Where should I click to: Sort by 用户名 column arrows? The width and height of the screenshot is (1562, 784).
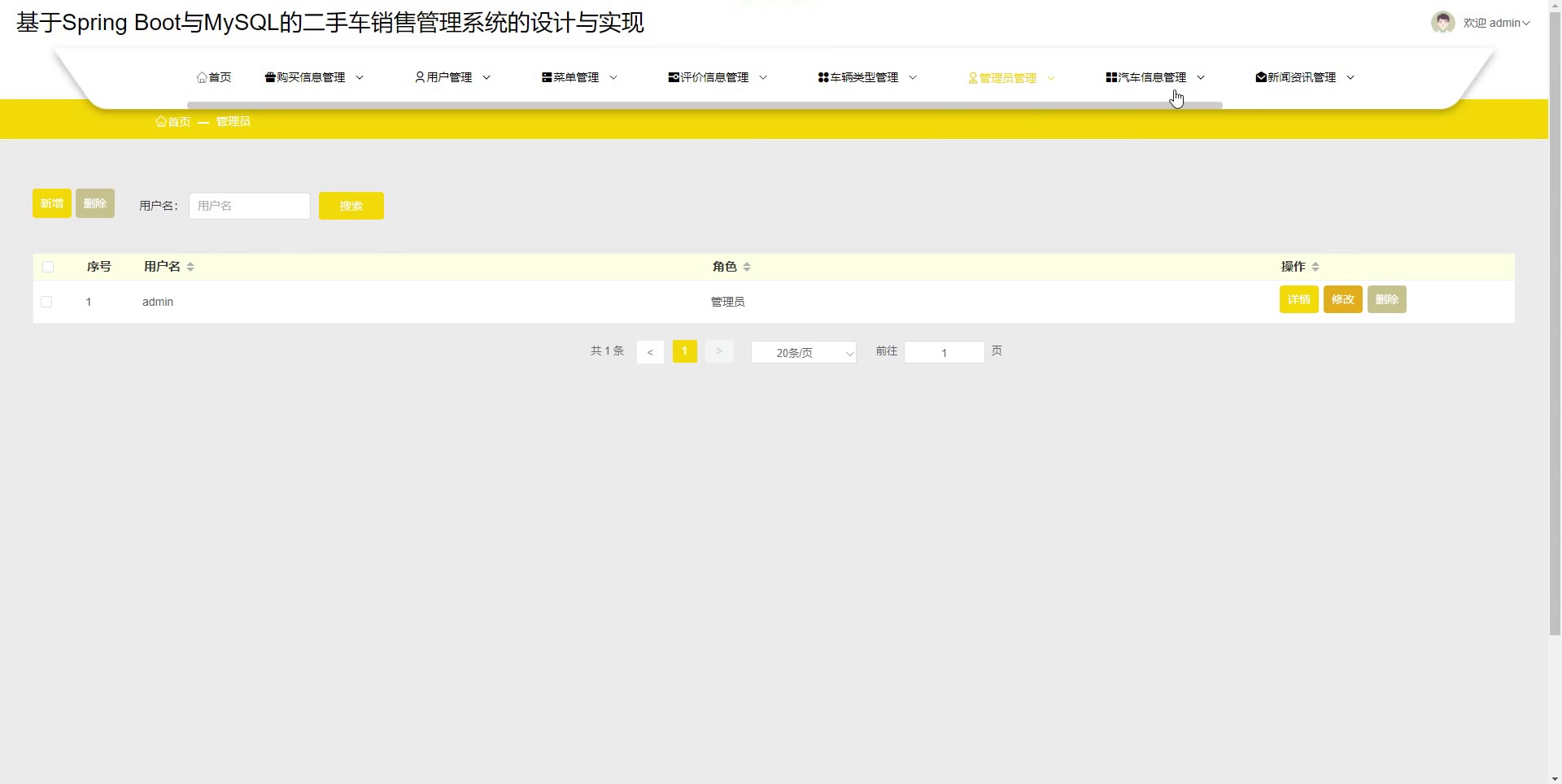(x=190, y=267)
